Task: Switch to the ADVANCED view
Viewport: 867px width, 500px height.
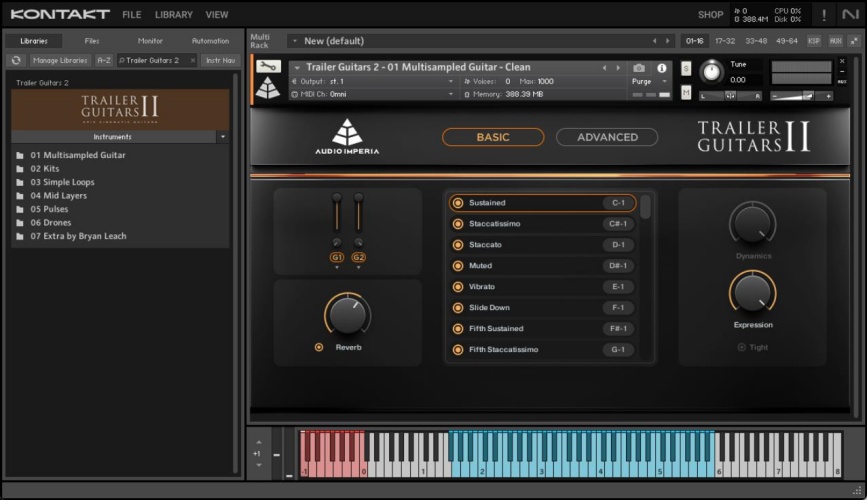Action: click(607, 137)
